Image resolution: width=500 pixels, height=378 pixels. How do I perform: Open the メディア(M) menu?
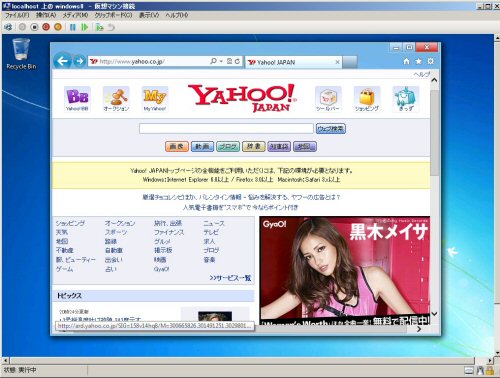click(x=75, y=15)
